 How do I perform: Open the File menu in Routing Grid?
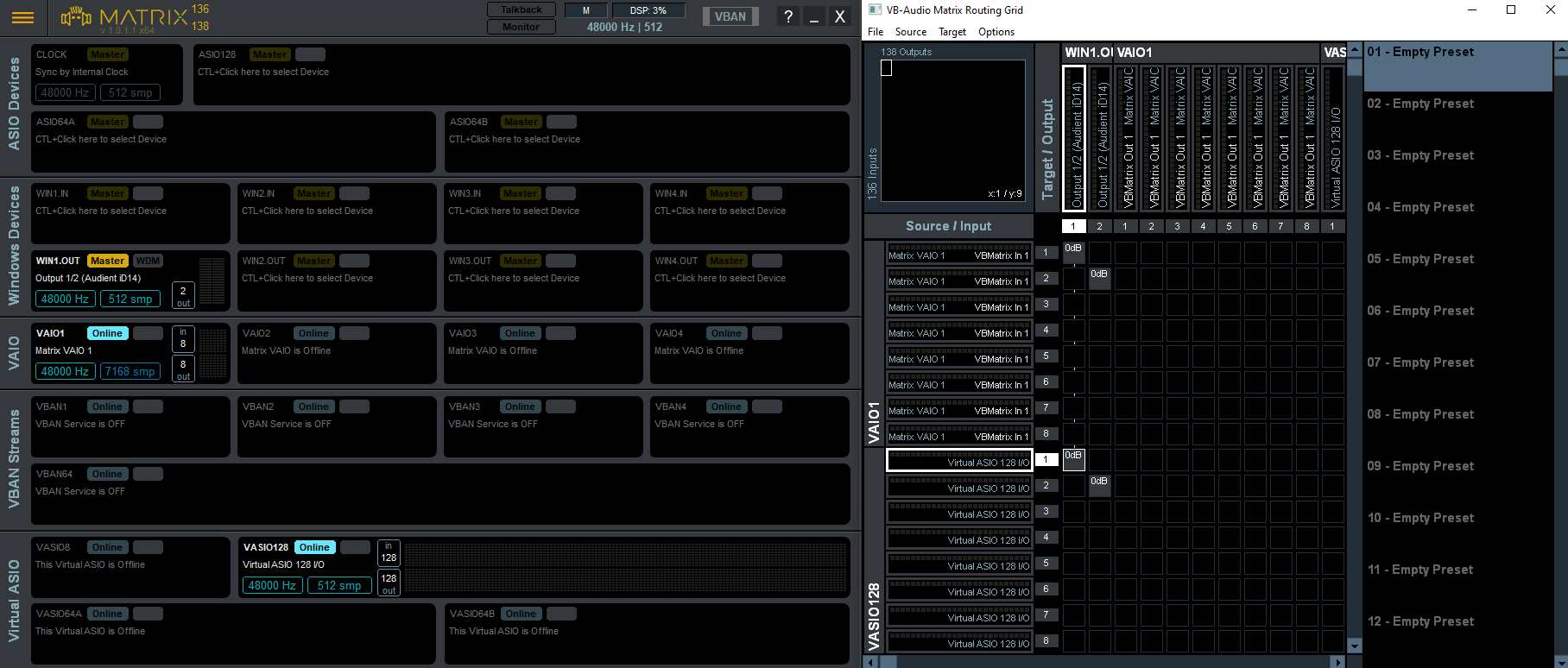coord(876,32)
